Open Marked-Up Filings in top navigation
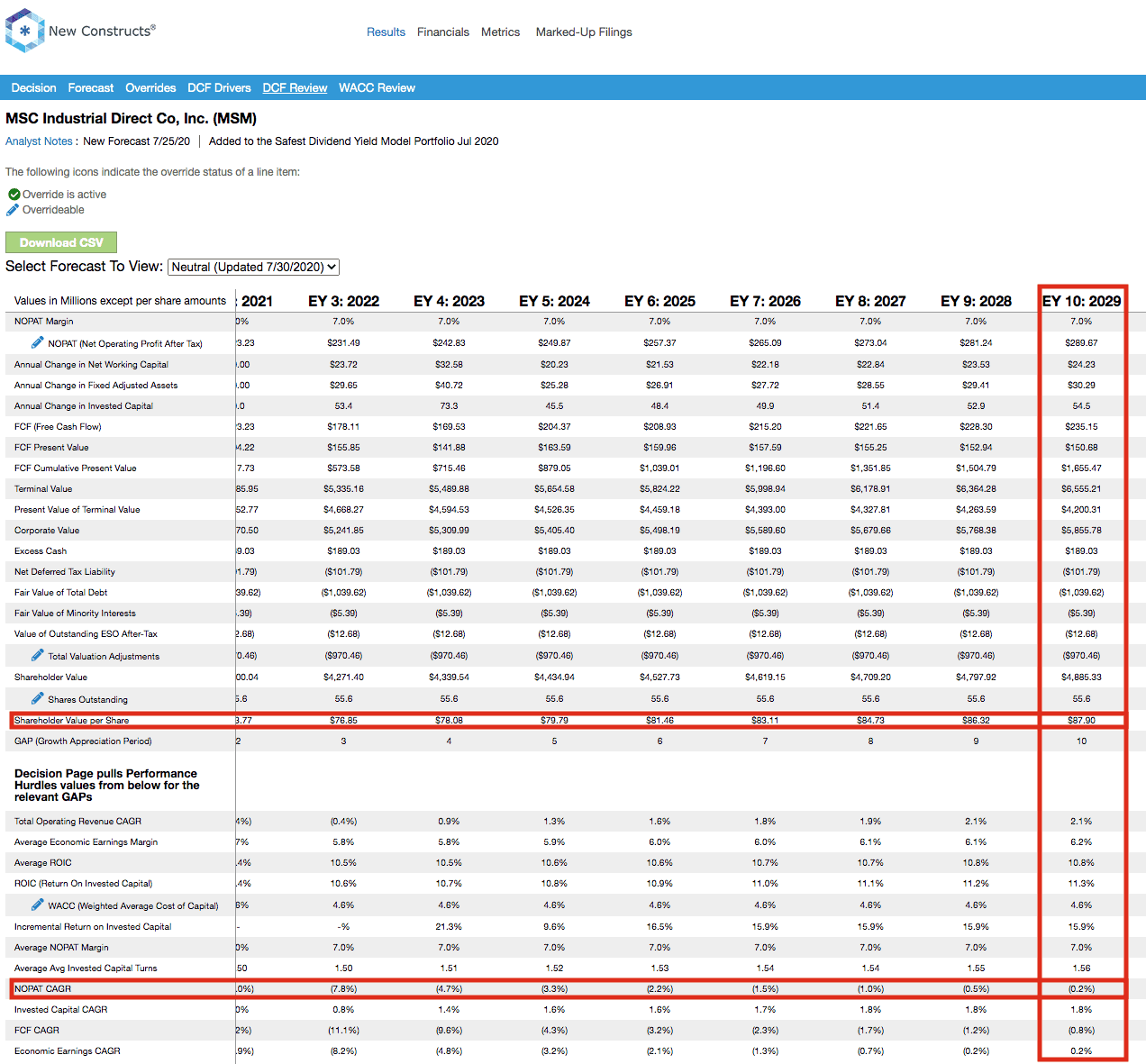The height and width of the screenshot is (1064, 1146). tap(584, 32)
